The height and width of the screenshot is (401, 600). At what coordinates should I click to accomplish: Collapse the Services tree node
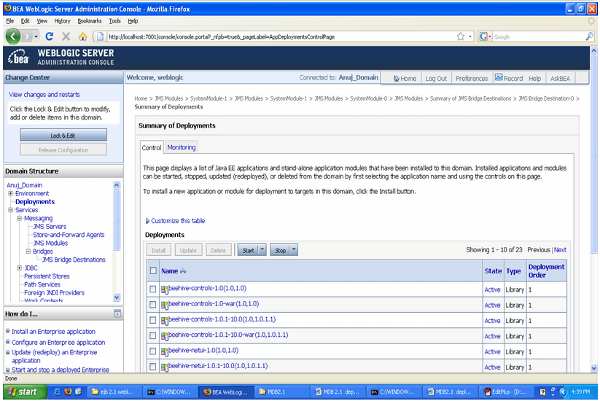tap(11, 210)
